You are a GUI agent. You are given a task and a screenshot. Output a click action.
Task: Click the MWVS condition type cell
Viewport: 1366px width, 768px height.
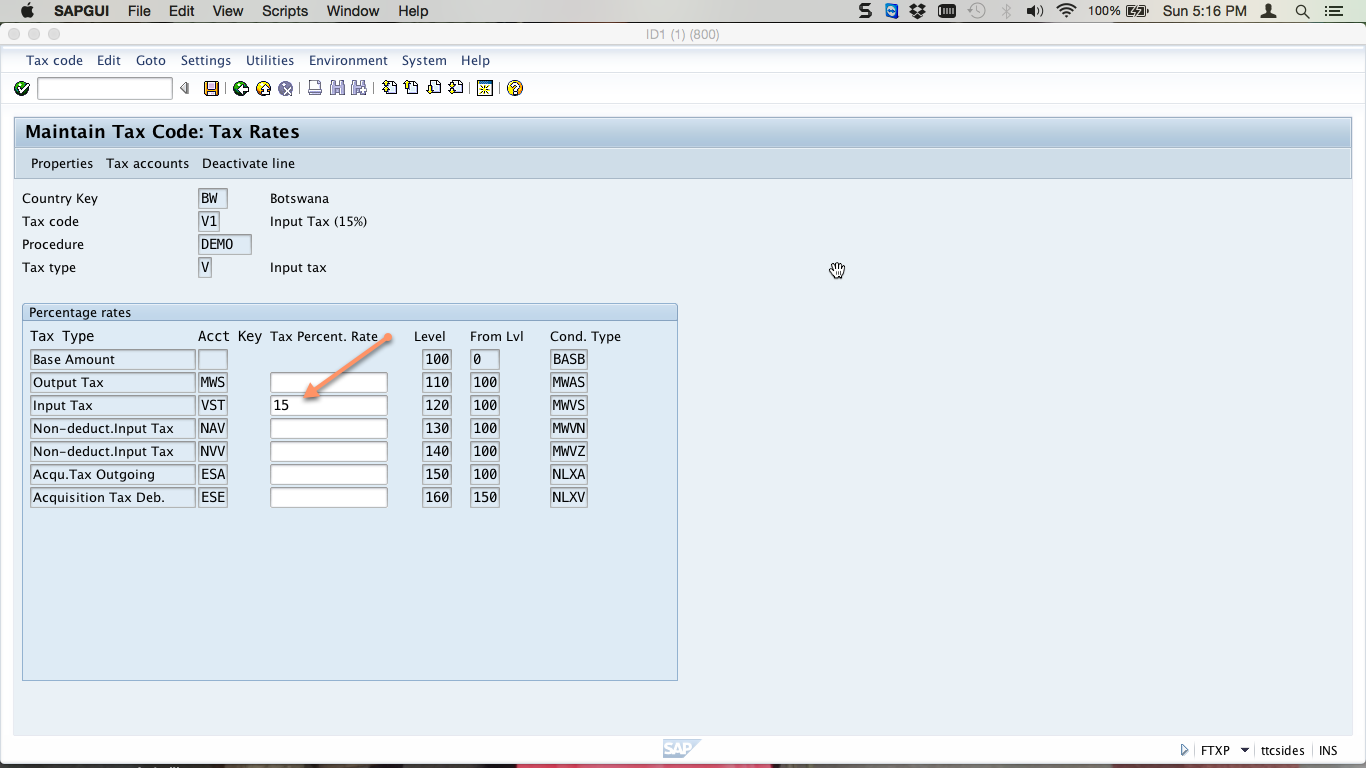click(569, 405)
